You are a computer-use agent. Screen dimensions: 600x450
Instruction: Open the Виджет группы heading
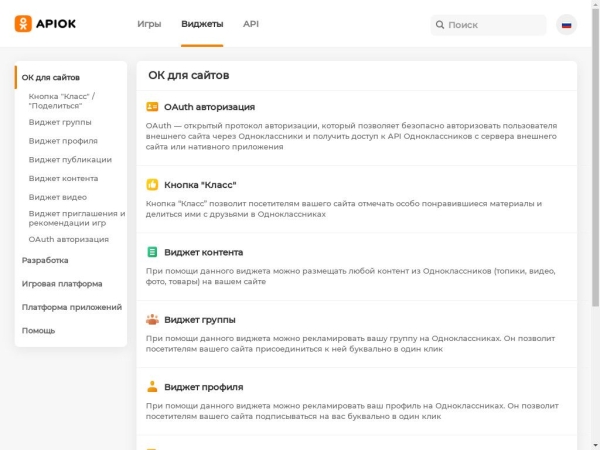point(200,320)
